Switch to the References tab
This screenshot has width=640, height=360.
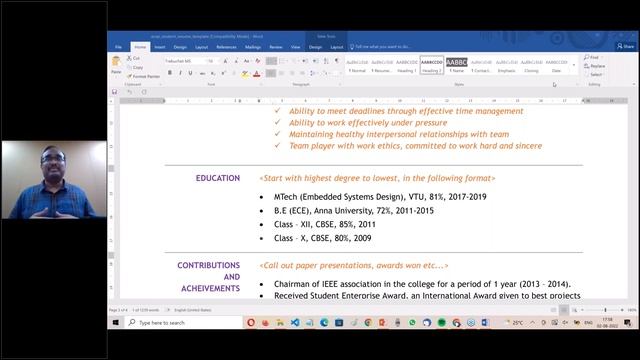coord(226,47)
